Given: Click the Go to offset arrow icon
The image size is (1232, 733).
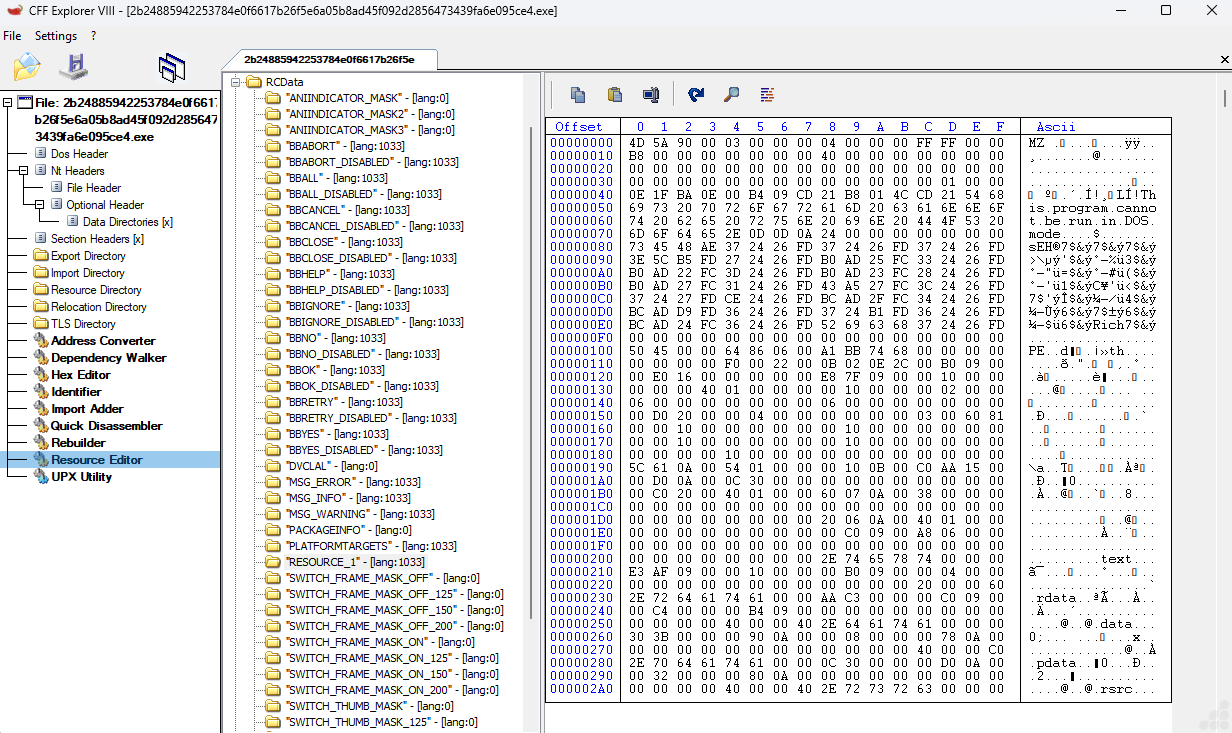Looking at the screenshot, I should [696, 95].
